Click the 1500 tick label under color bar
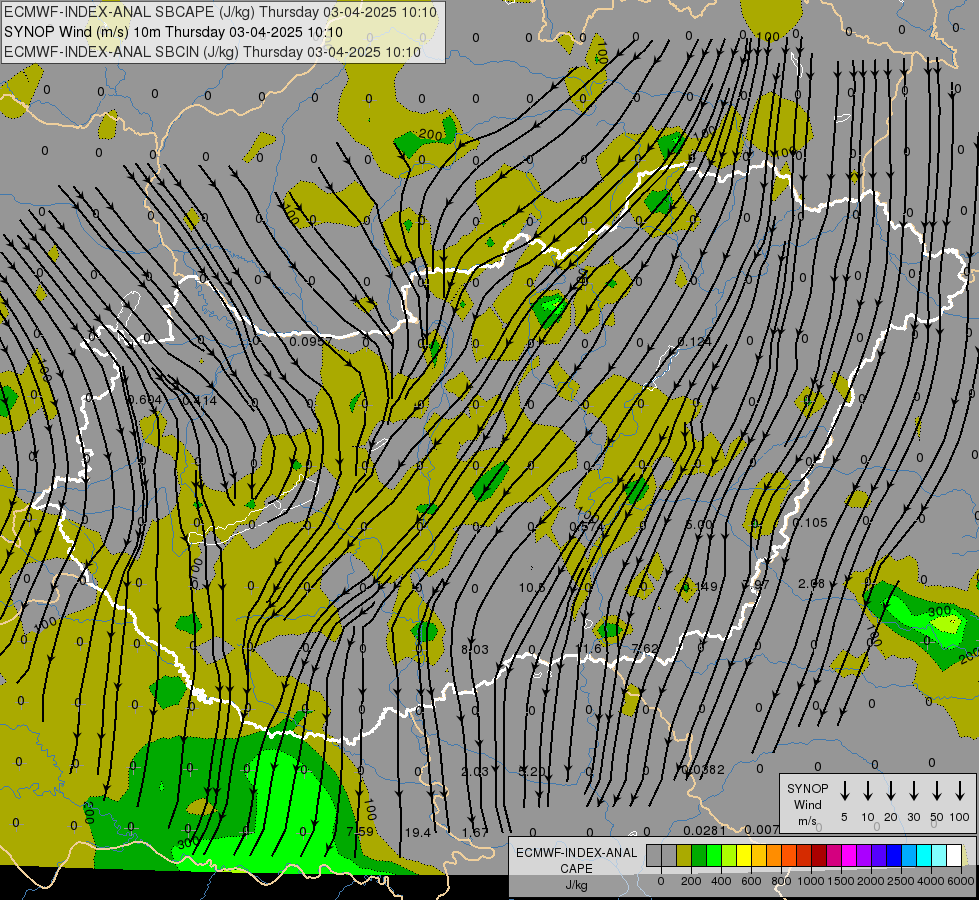The height and width of the screenshot is (900, 979). point(841,881)
